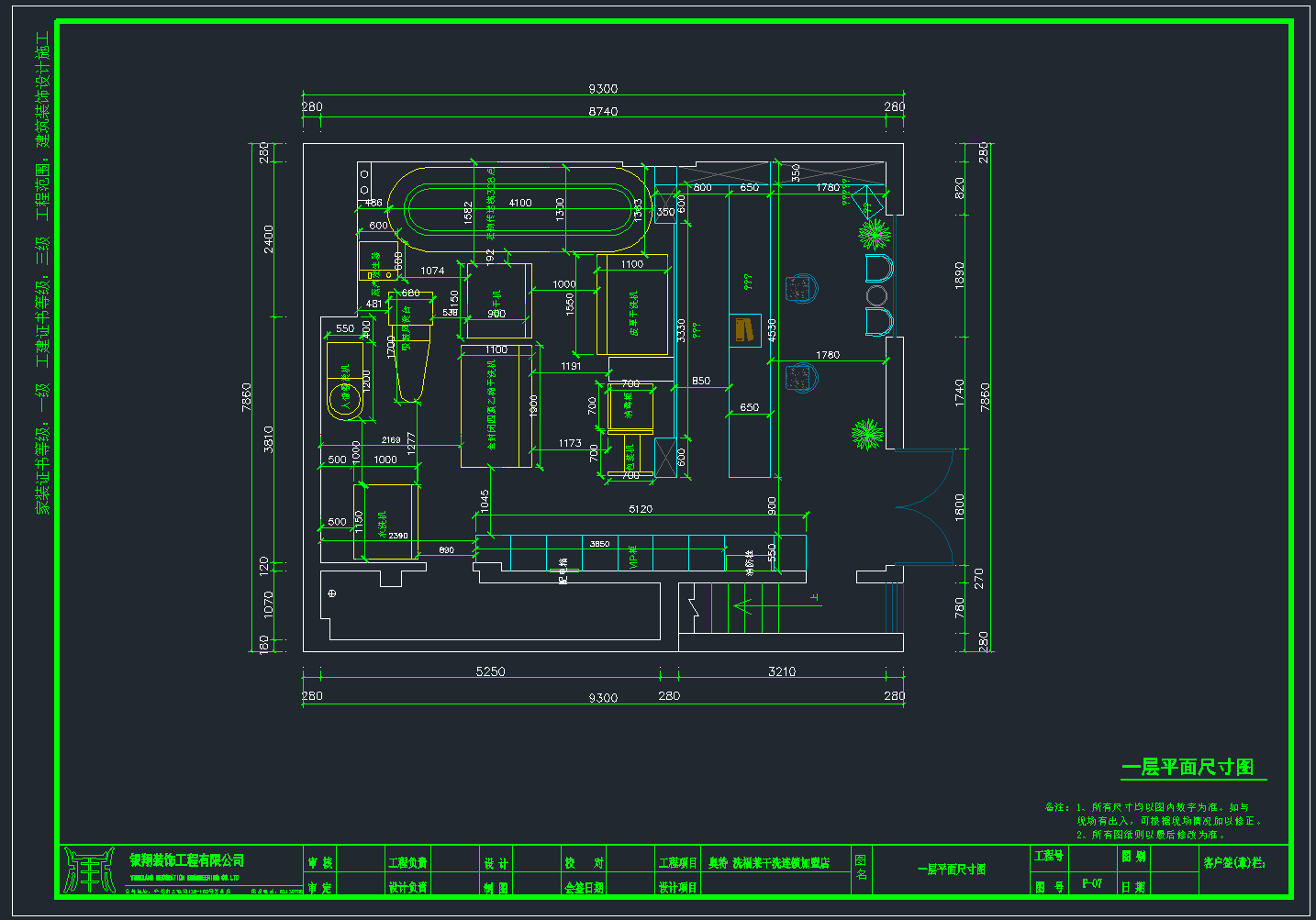This screenshot has height=920, width=1316.
Task: Select the 4100 conveyor dimension text
Action: [520, 203]
